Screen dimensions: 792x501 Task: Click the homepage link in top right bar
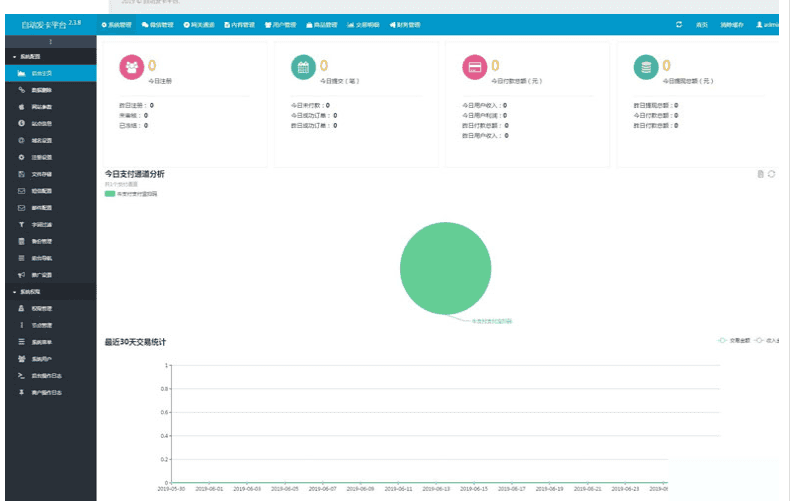tap(702, 24)
